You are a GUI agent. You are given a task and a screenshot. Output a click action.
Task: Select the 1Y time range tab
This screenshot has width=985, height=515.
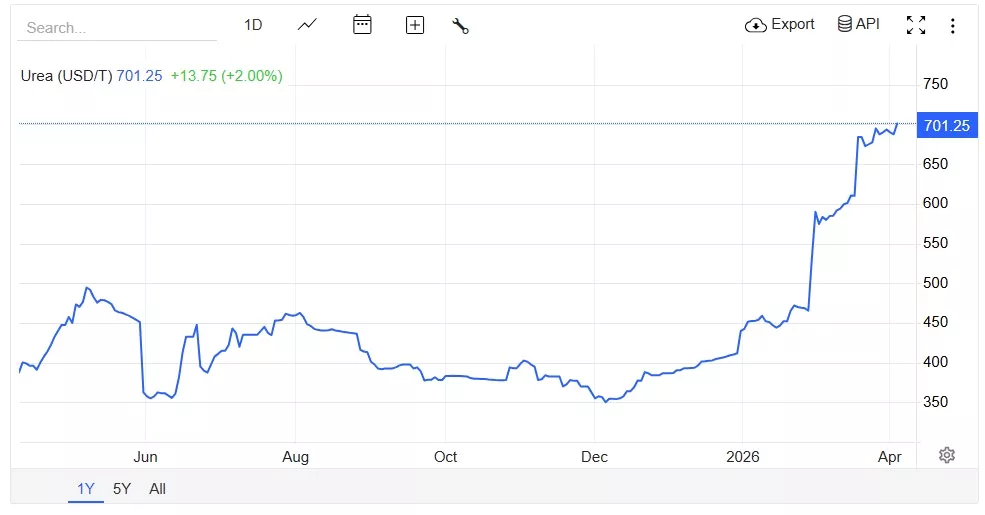(86, 489)
